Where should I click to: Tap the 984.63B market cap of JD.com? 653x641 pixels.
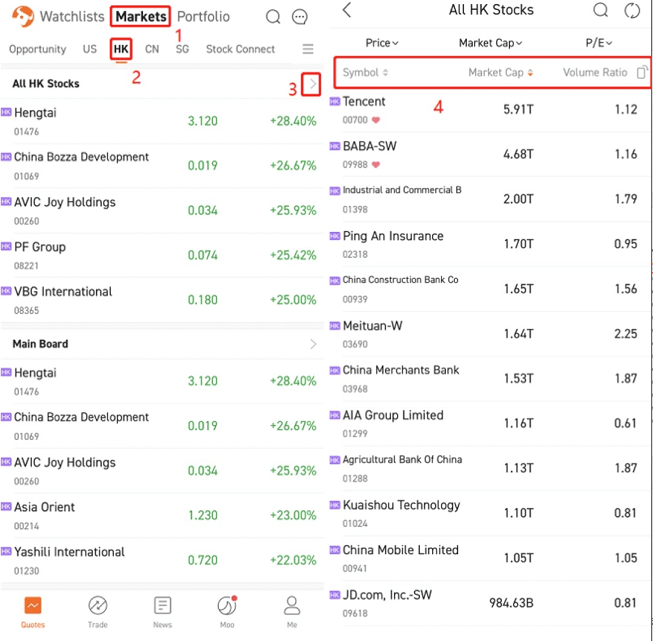[x=511, y=603]
